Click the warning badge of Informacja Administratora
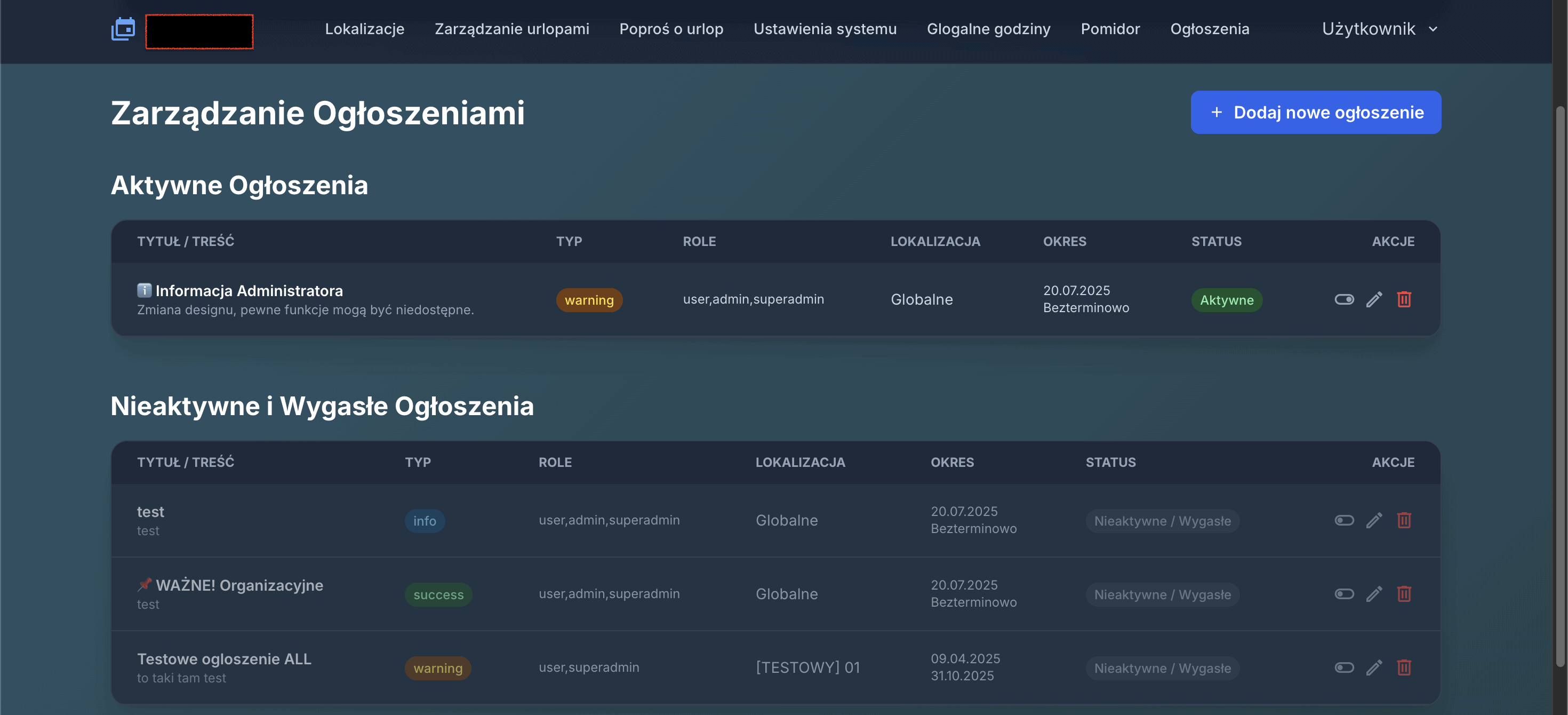The image size is (1568, 715). pyautogui.click(x=589, y=300)
